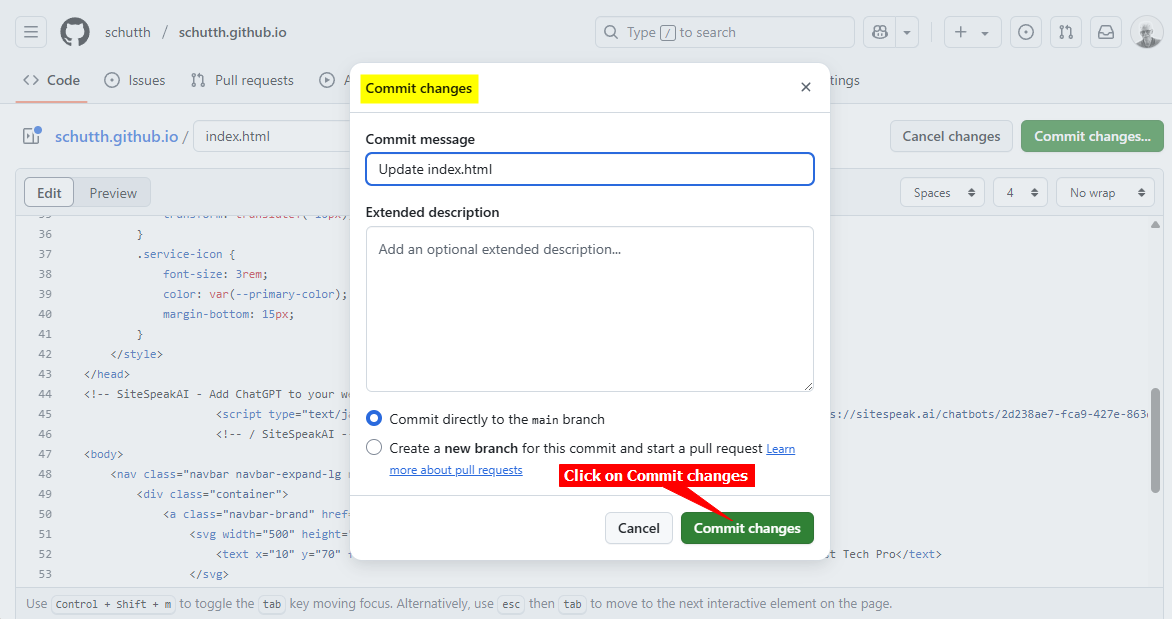
Task: Click line number 44 in editor
Action: [45, 394]
